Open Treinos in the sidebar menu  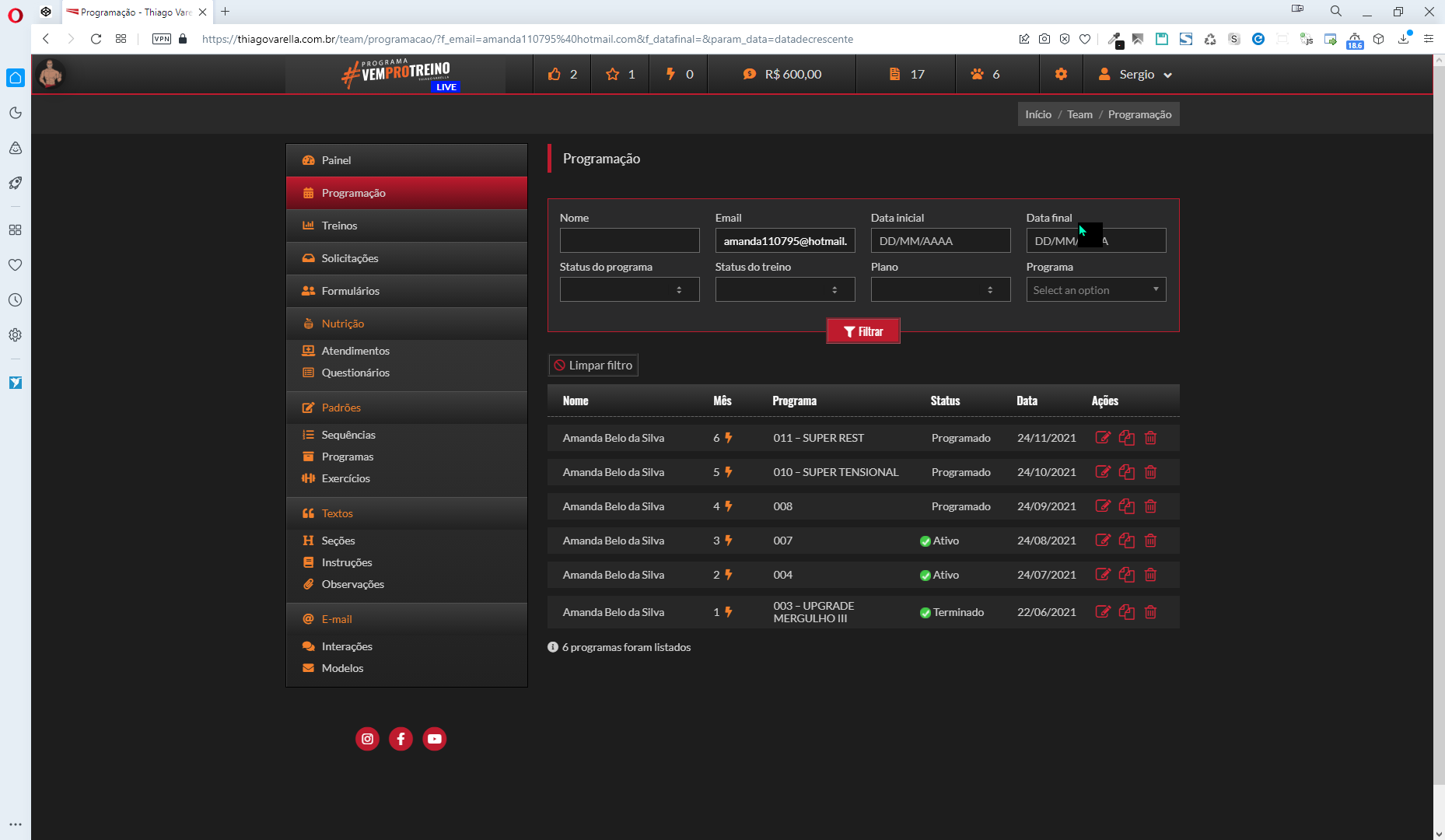click(339, 226)
